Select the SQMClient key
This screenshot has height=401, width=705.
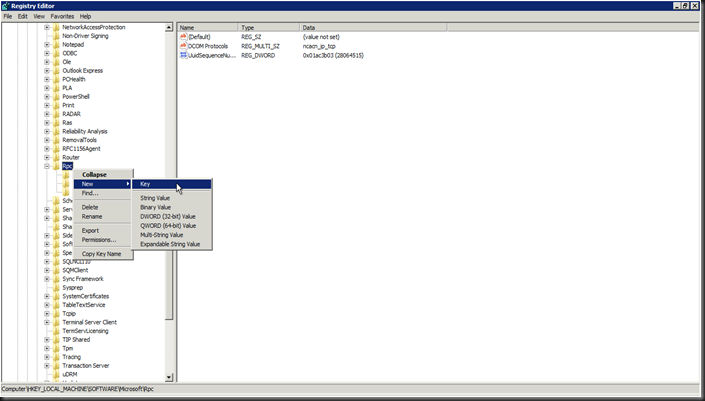pyautogui.click(x=75, y=270)
